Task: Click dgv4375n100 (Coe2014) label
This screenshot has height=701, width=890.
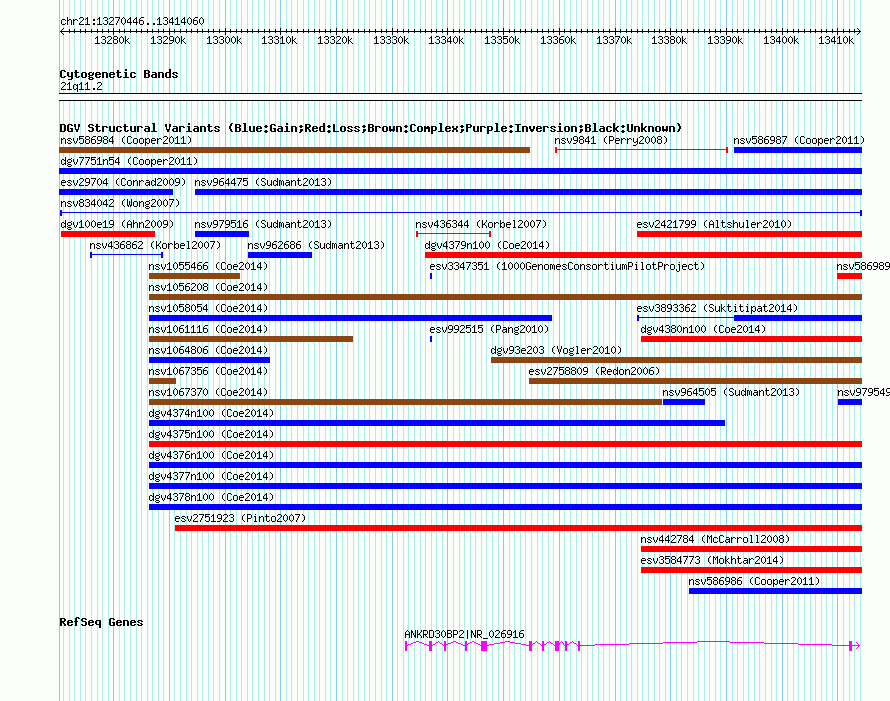Action: click(x=211, y=434)
